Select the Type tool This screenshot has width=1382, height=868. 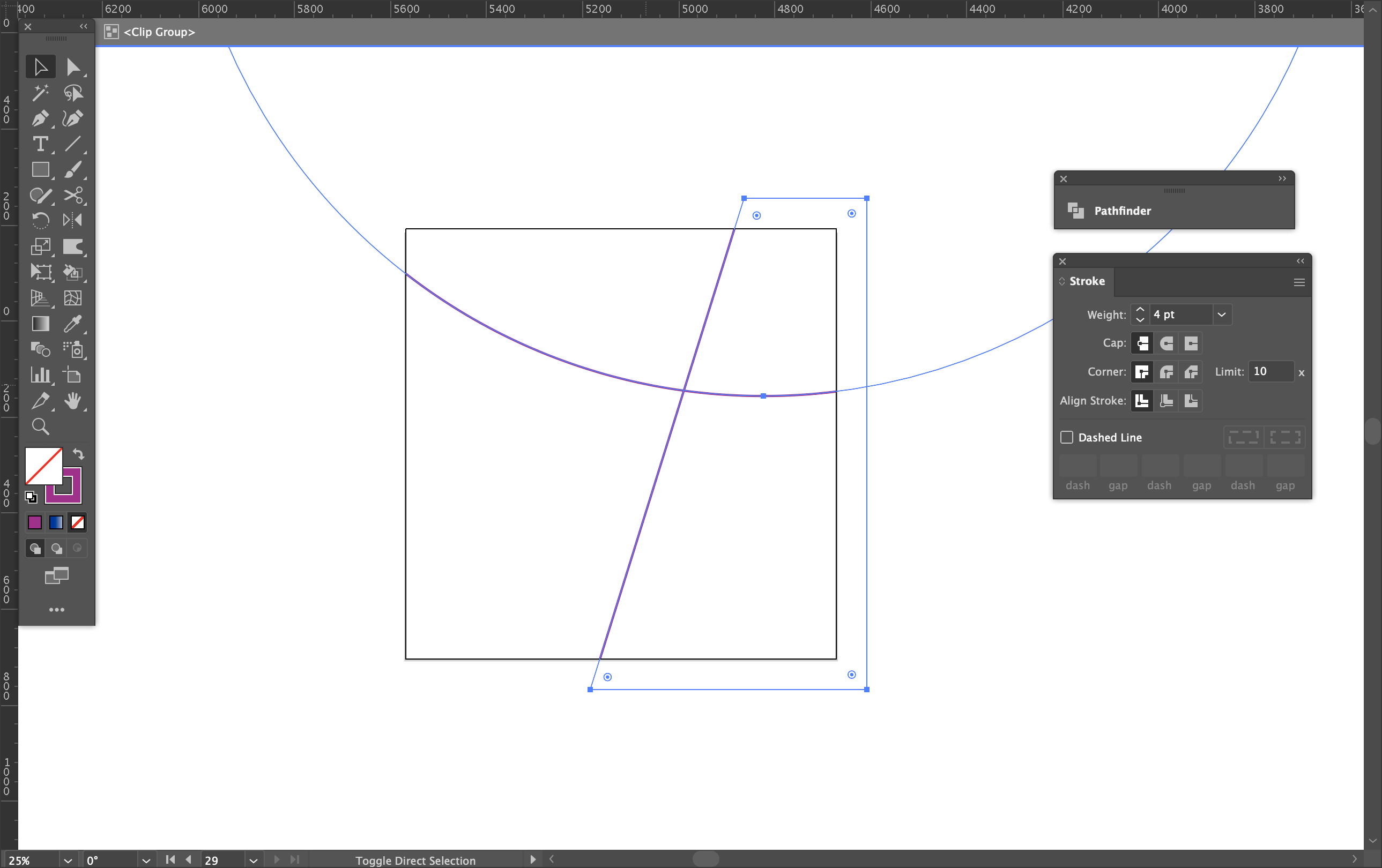[x=40, y=144]
